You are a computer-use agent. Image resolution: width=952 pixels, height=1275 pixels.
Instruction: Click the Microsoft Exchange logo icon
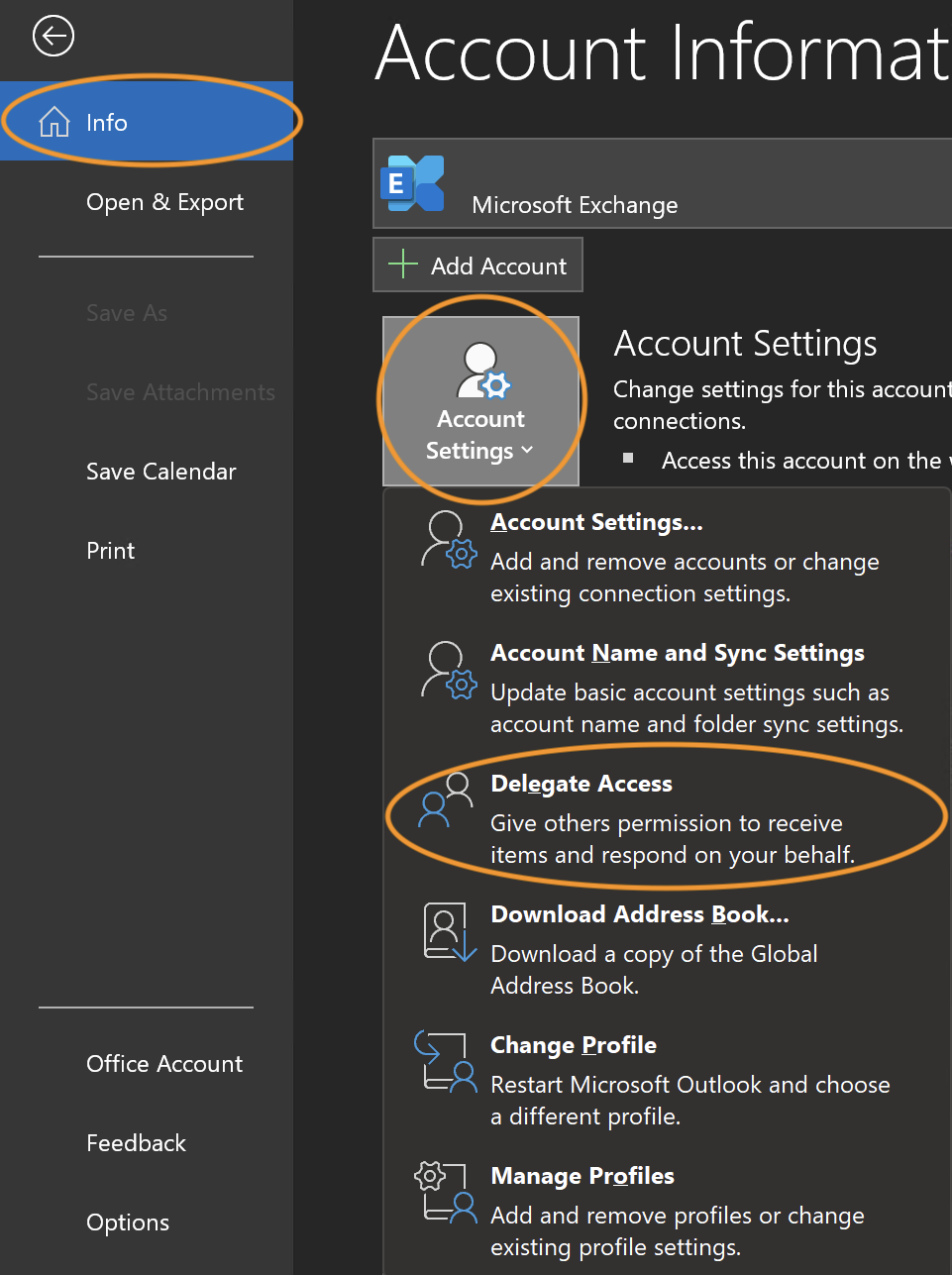point(412,183)
